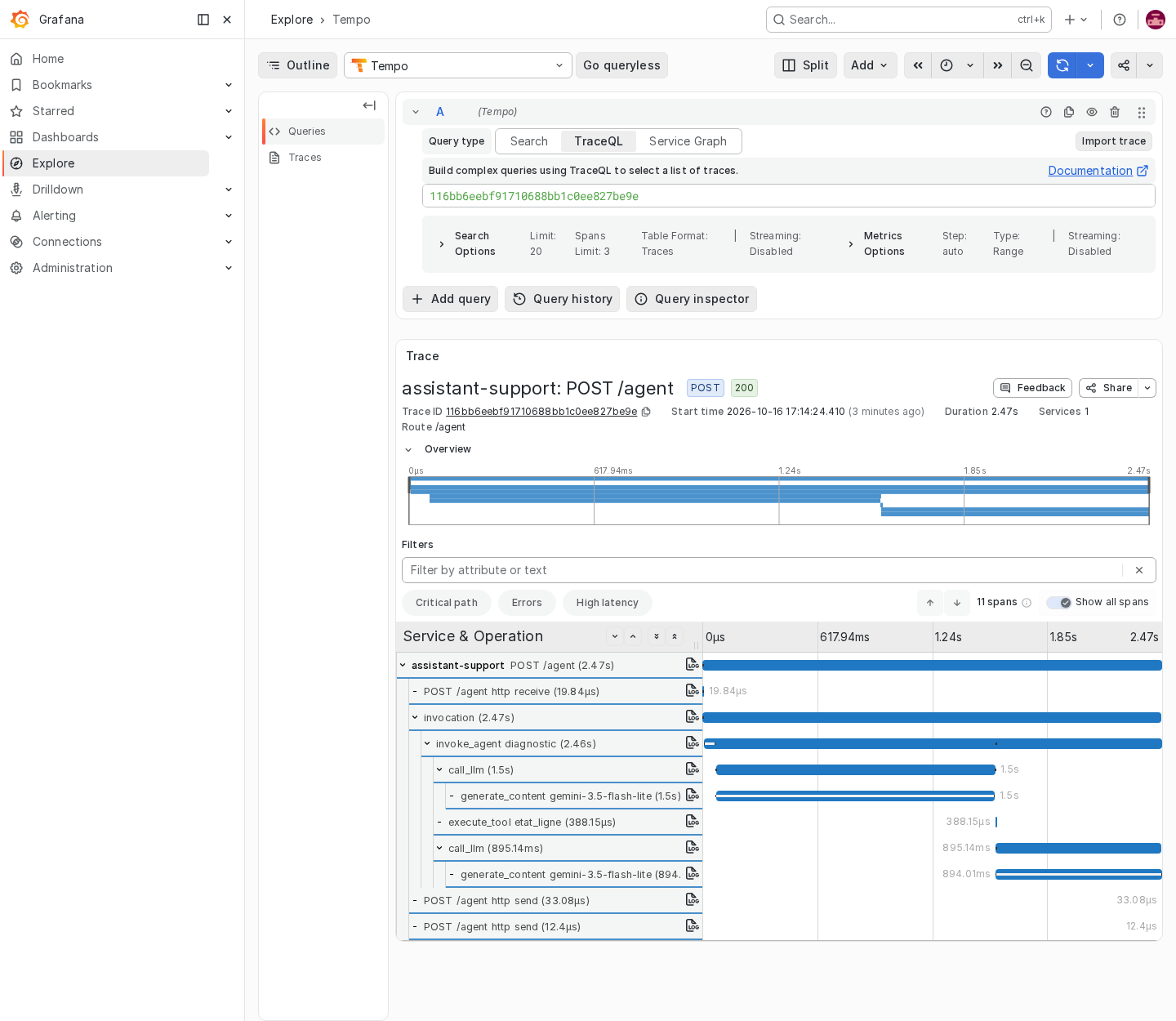Shift time range forwards with double-right arrows

(x=998, y=65)
